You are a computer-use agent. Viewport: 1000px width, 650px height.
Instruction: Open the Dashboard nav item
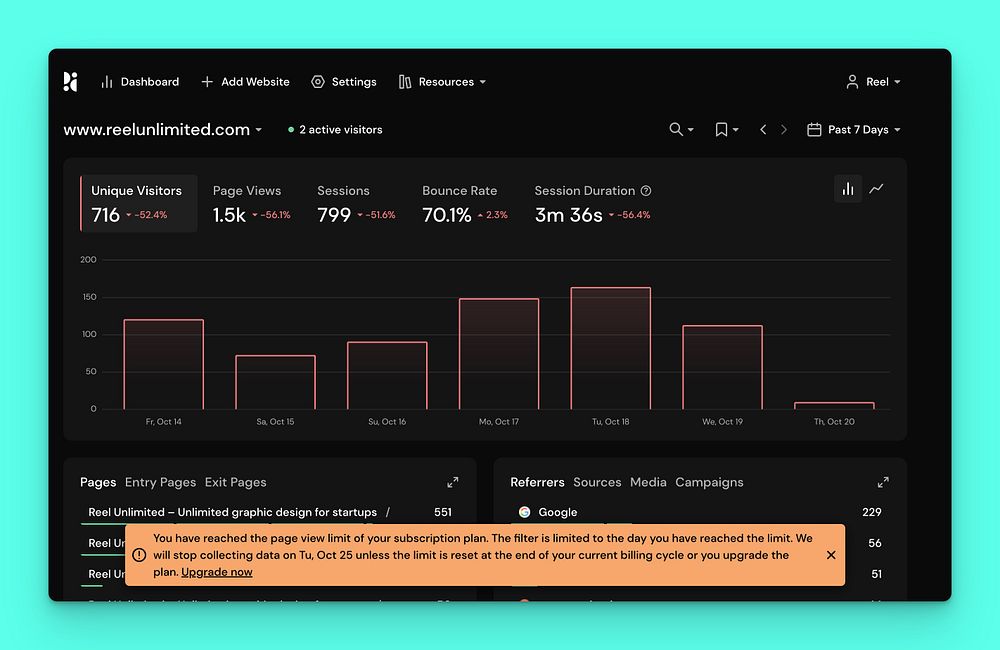[140, 82]
